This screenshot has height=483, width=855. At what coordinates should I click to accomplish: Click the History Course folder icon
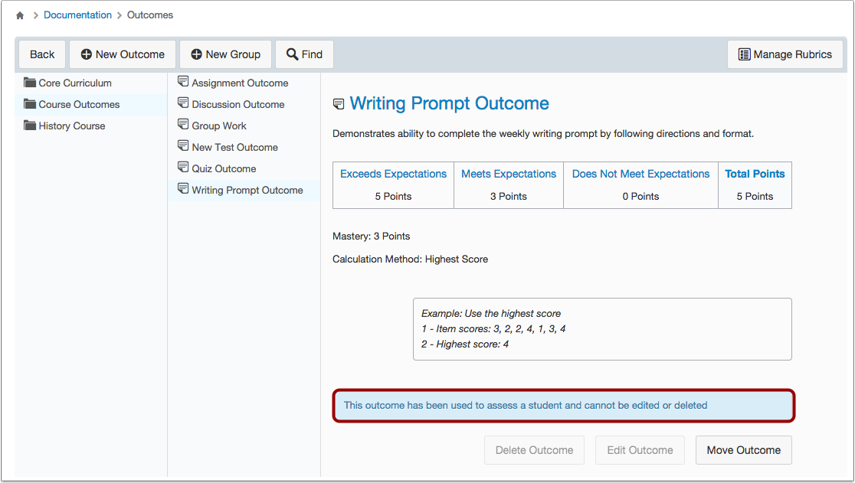(30, 125)
